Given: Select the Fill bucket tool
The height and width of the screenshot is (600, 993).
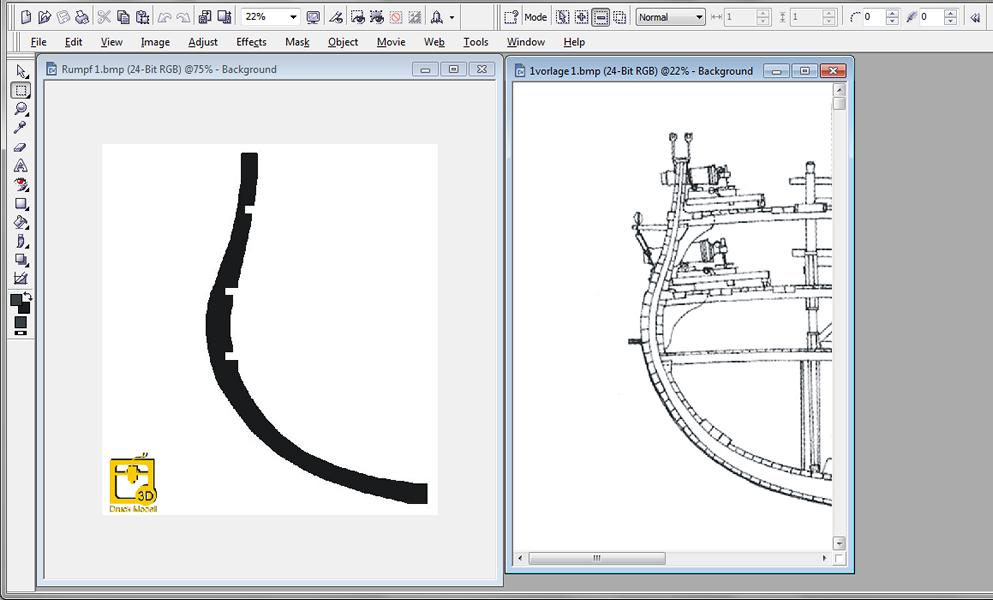Looking at the screenshot, I should point(20,223).
